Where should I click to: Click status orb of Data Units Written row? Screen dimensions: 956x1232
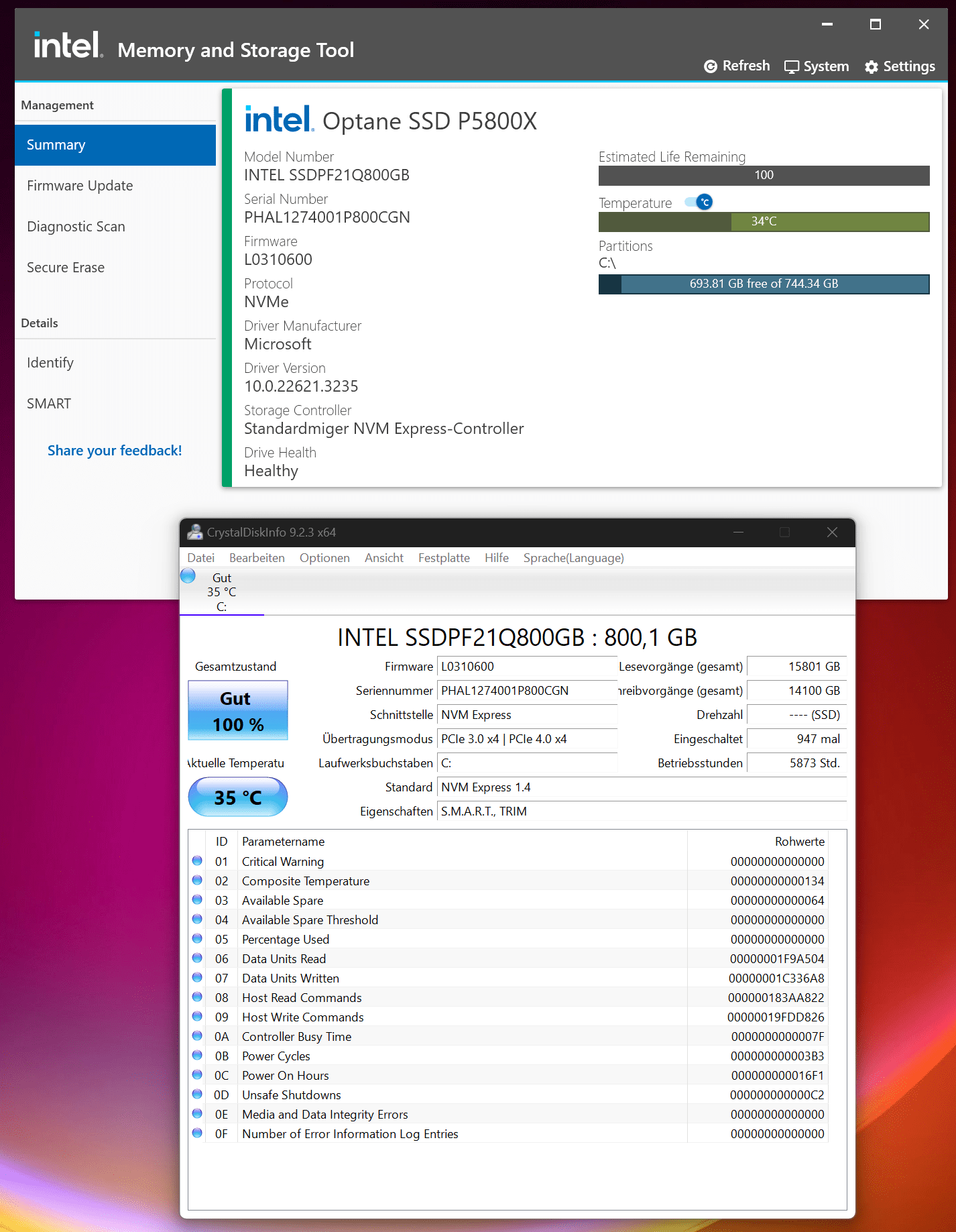pos(197,977)
